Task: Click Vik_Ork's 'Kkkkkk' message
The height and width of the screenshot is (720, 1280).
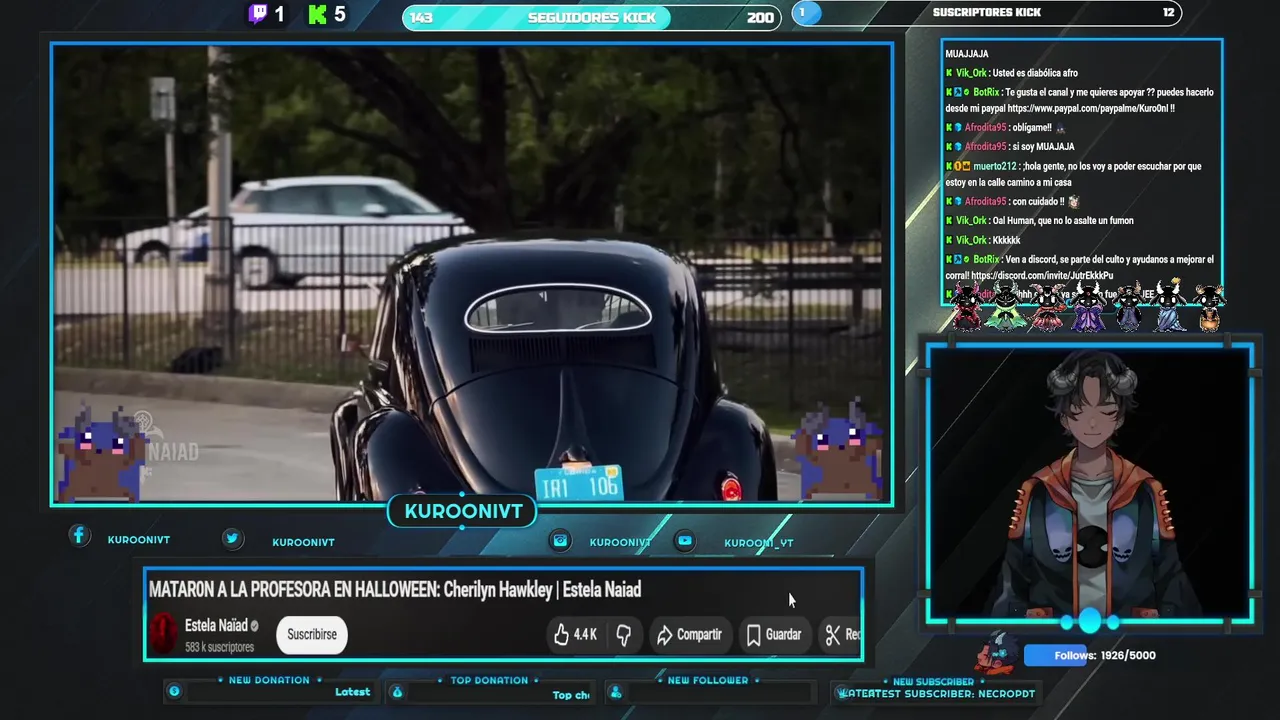Action: tap(983, 240)
